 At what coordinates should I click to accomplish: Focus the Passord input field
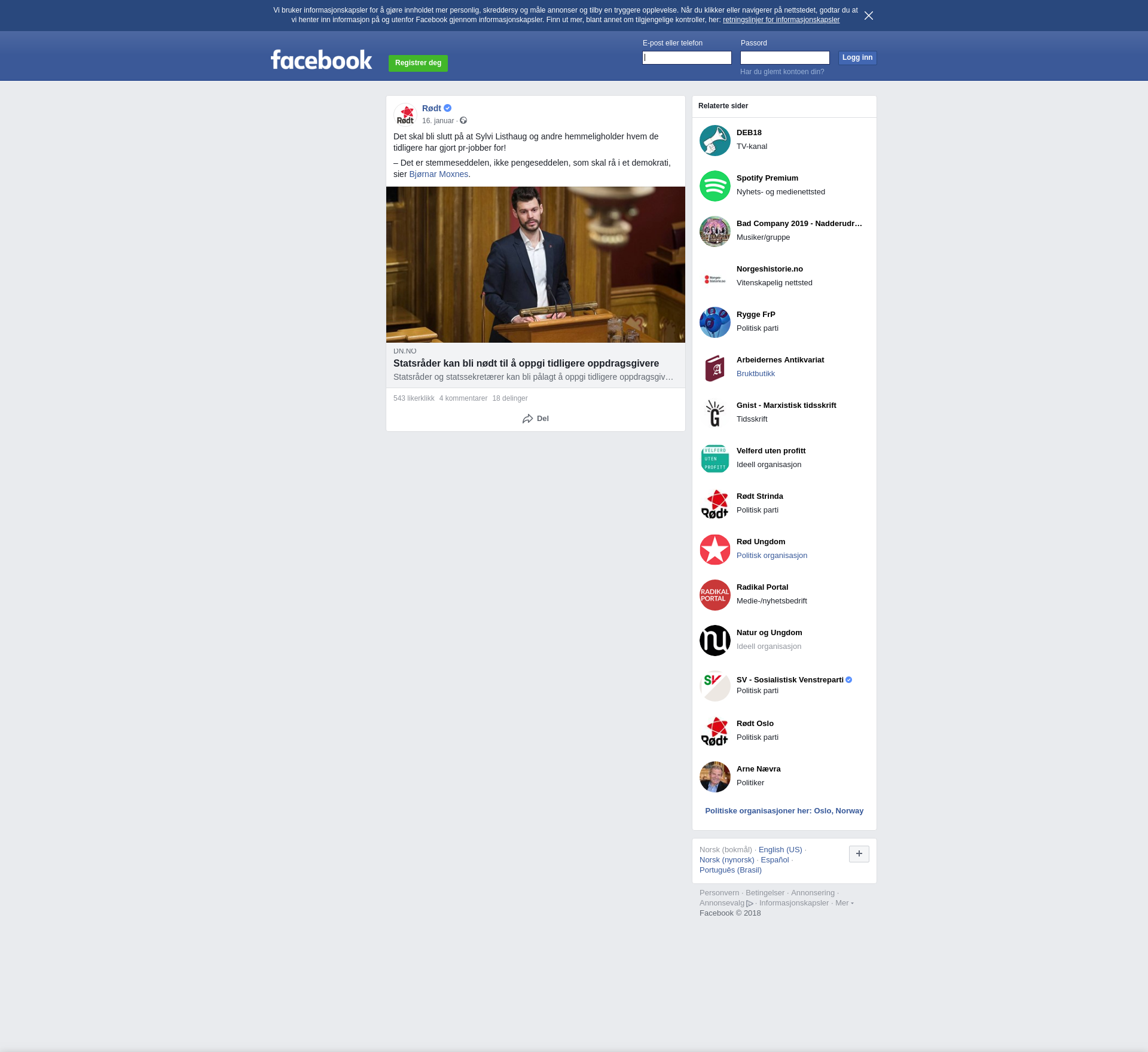tap(785, 57)
